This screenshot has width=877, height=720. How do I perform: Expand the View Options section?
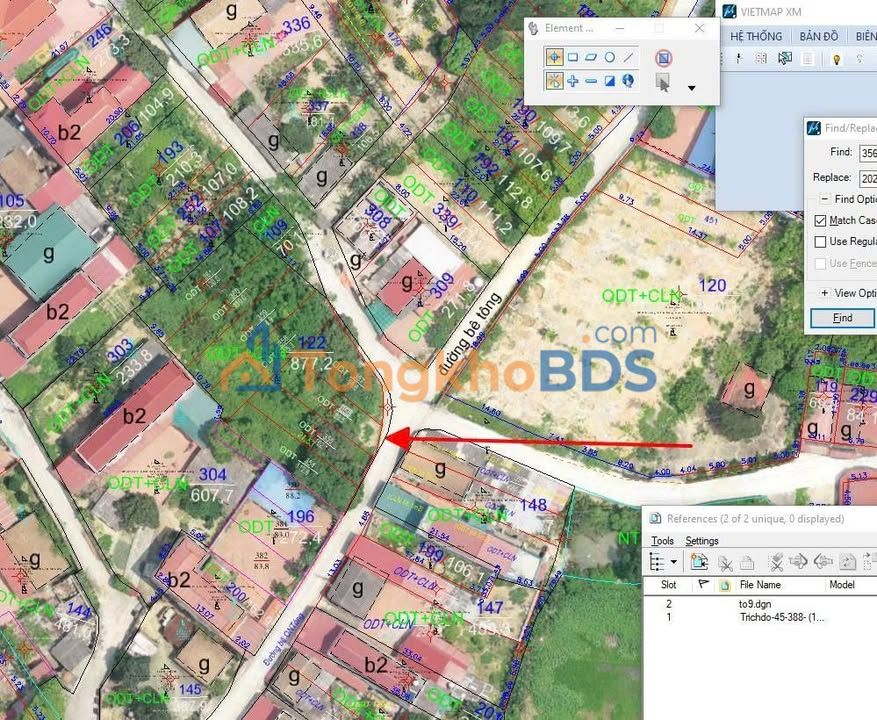point(825,294)
